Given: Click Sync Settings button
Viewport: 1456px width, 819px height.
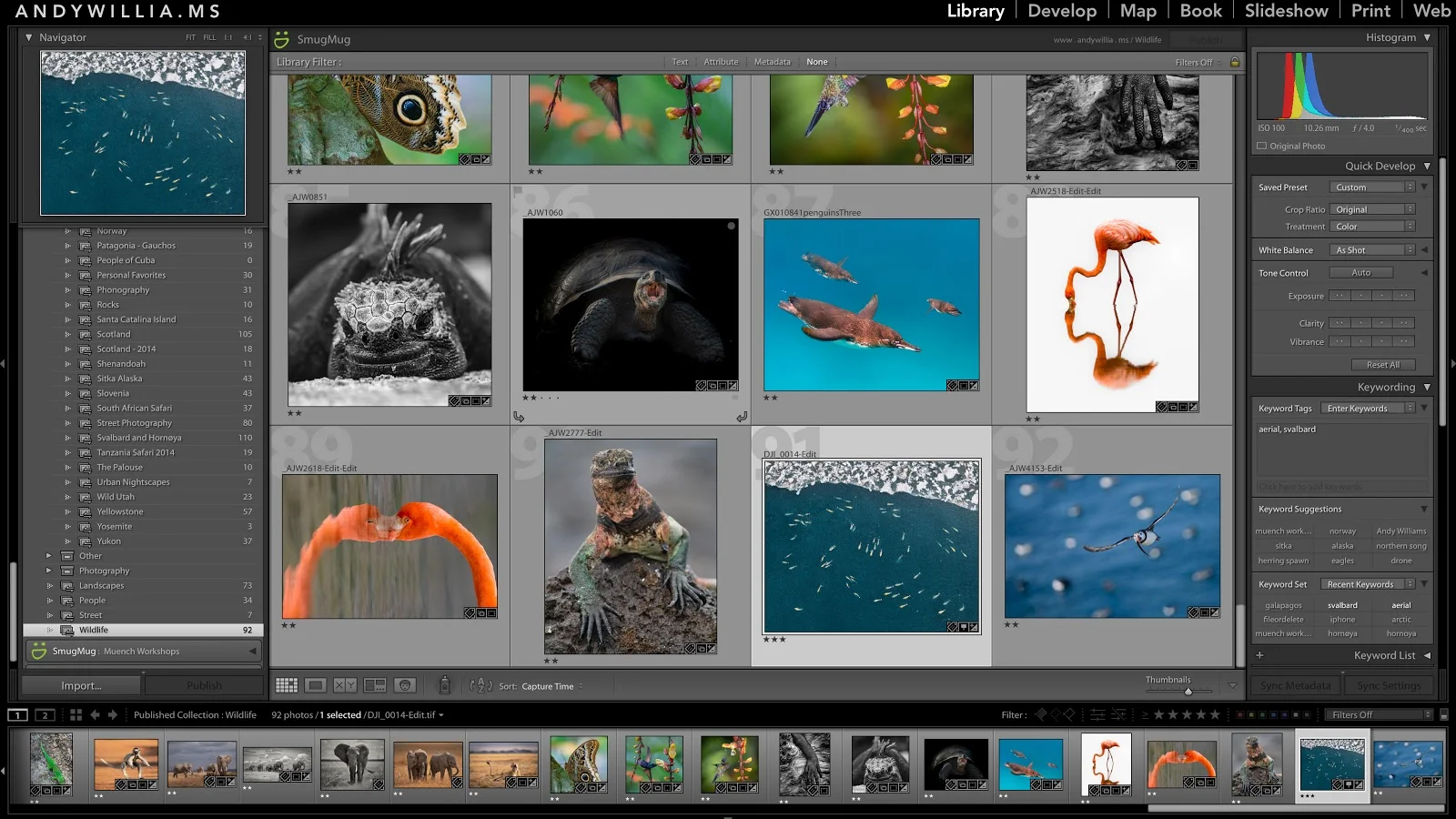Looking at the screenshot, I should pos(1388,685).
